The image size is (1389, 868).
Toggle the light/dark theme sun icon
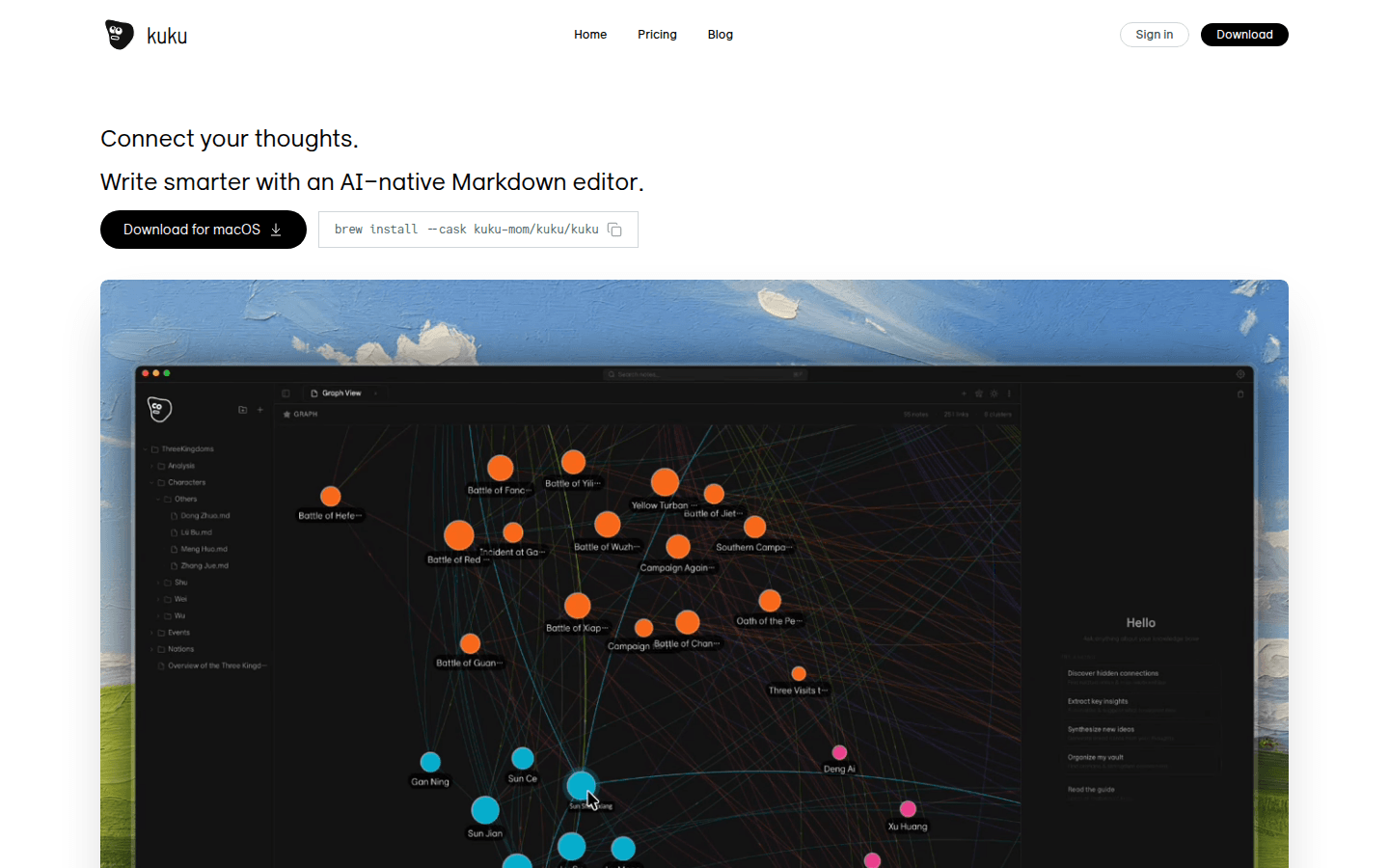tap(994, 393)
